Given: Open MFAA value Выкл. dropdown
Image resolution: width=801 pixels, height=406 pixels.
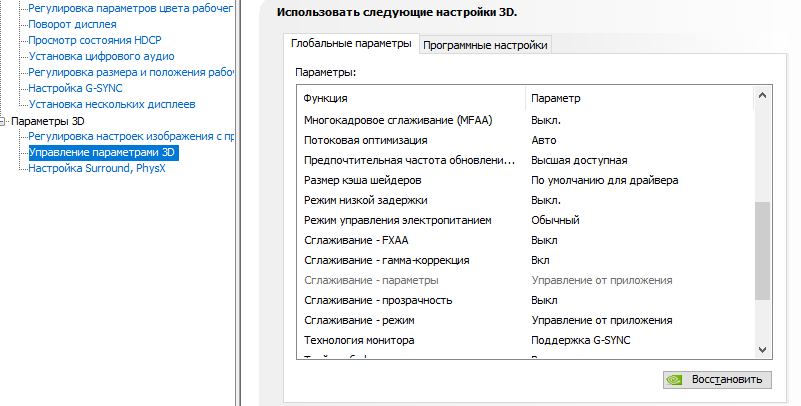Looking at the screenshot, I should tap(546, 120).
